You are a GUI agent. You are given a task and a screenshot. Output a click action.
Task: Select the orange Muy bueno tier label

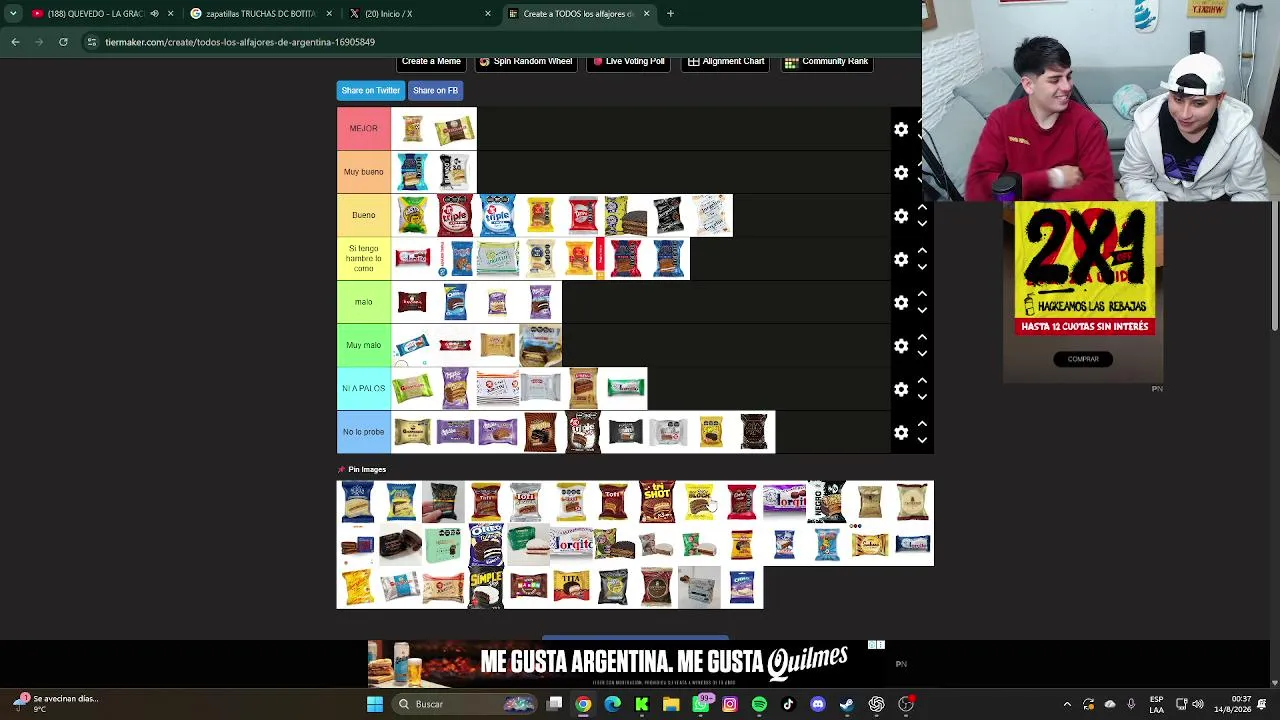pos(364,172)
